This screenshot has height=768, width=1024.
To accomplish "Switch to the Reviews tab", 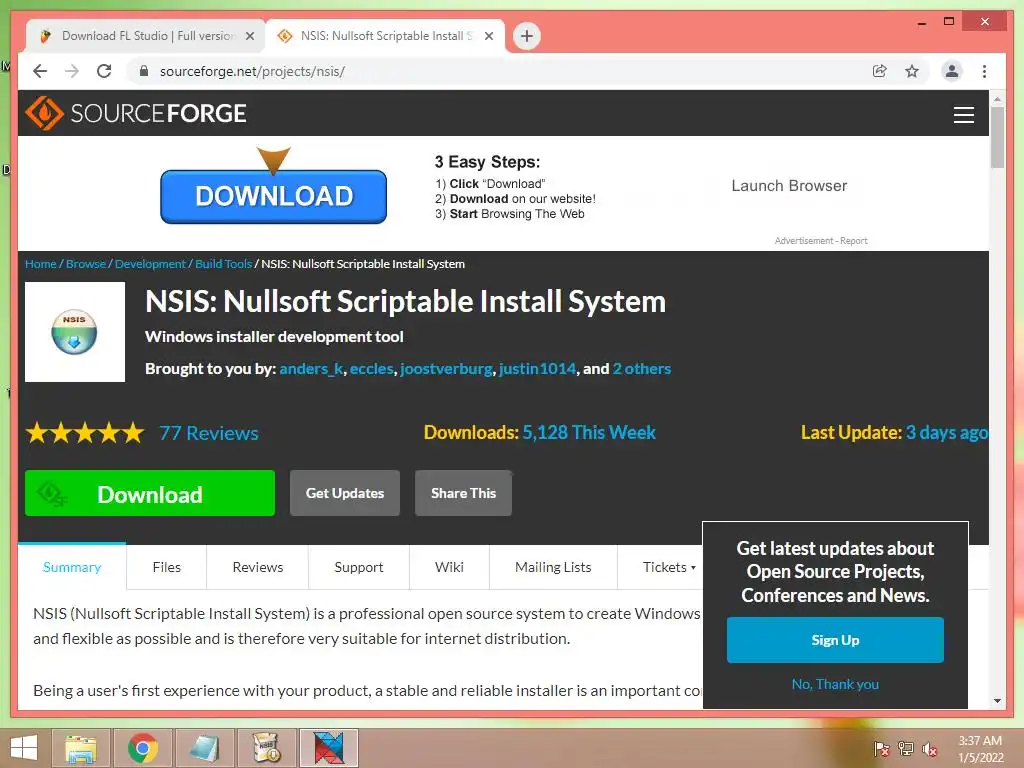I will (x=258, y=567).
